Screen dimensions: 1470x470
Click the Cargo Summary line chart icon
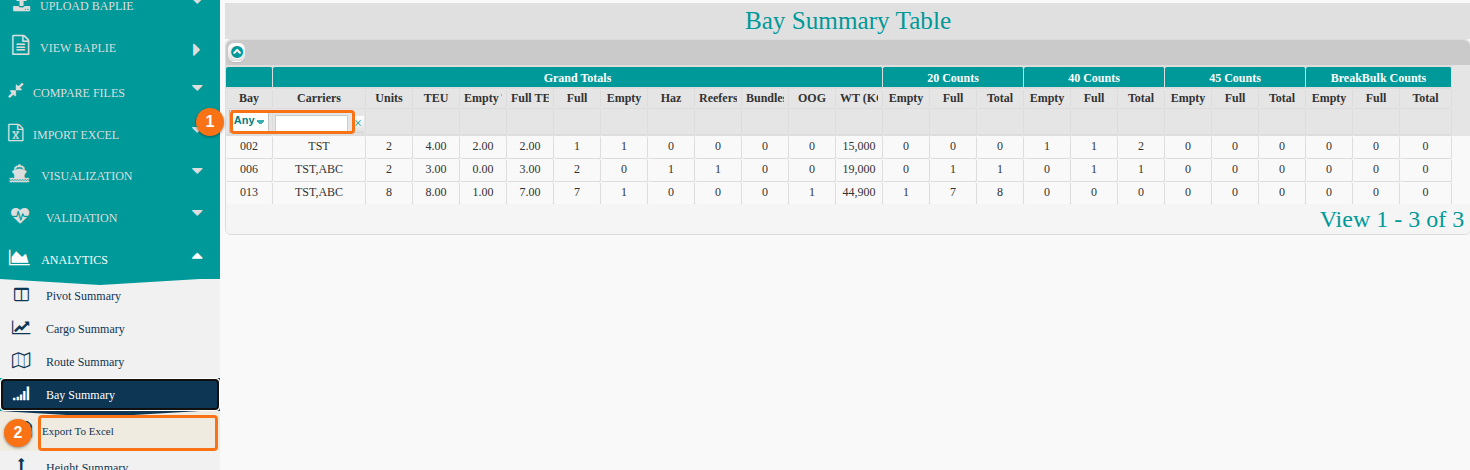tap(21, 328)
